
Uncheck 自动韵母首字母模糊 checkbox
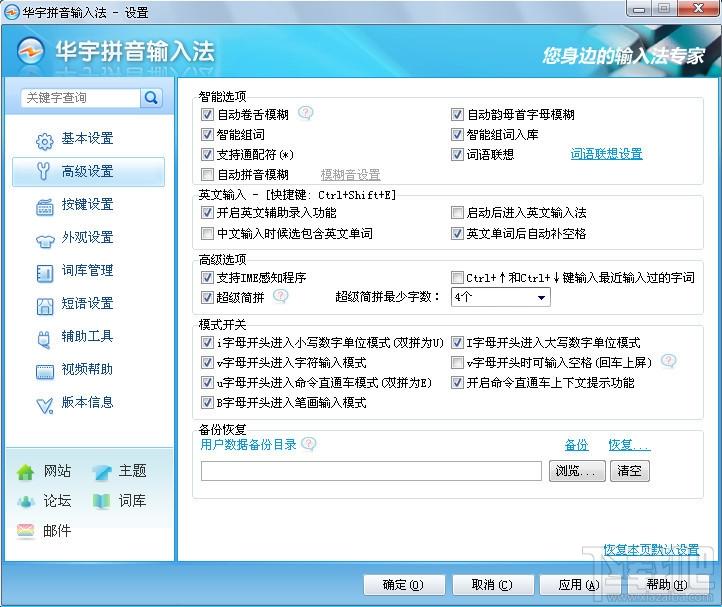(x=457, y=114)
